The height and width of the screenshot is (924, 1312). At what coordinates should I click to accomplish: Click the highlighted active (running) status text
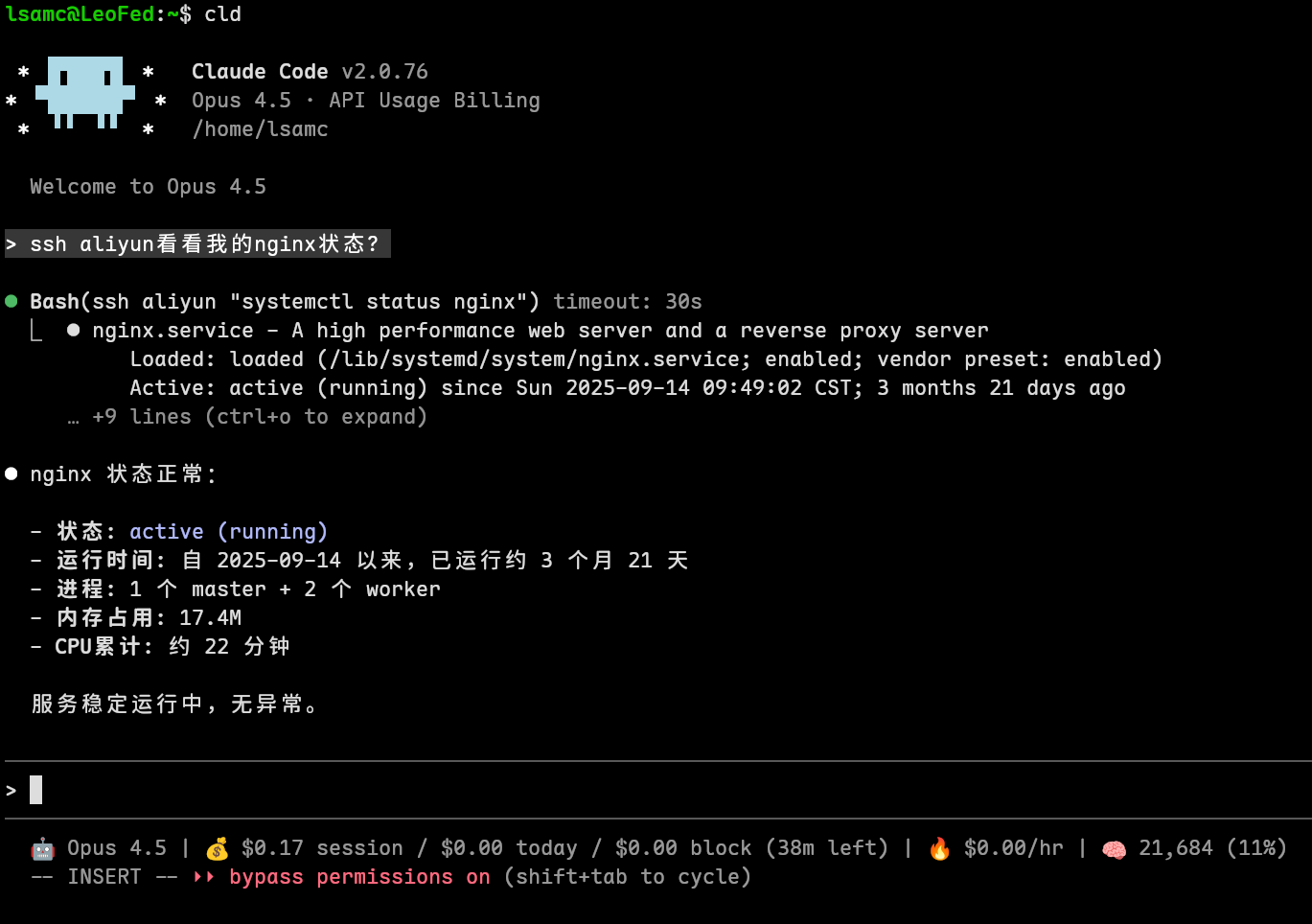(x=228, y=532)
